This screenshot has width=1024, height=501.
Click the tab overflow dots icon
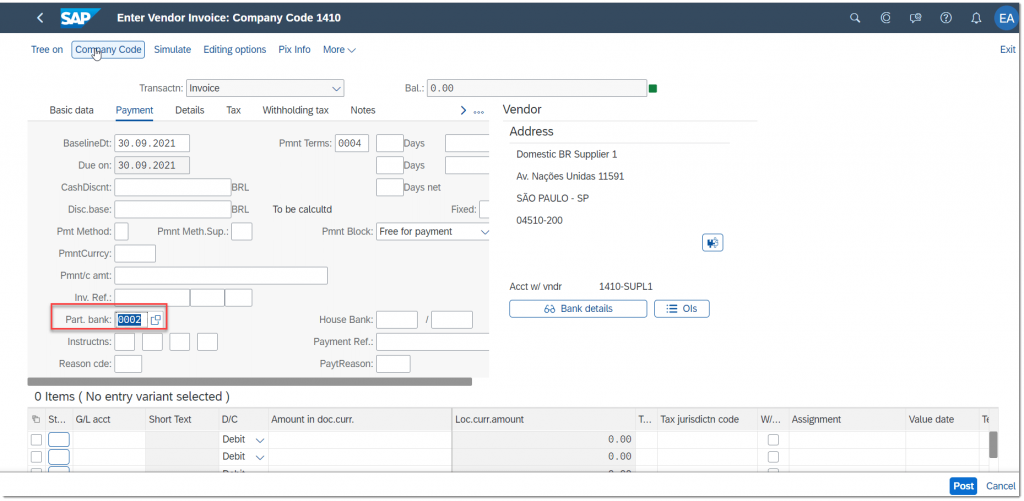coord(479,111)
